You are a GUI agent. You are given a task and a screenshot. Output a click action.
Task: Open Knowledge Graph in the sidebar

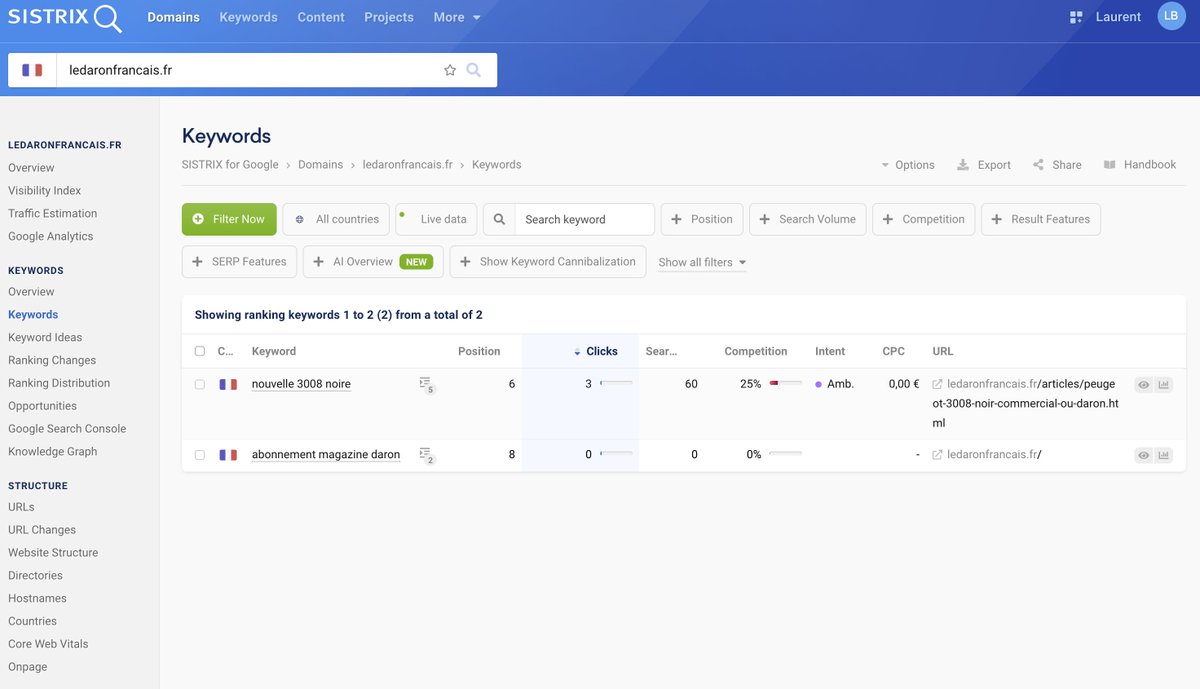[x=53, y=452]
